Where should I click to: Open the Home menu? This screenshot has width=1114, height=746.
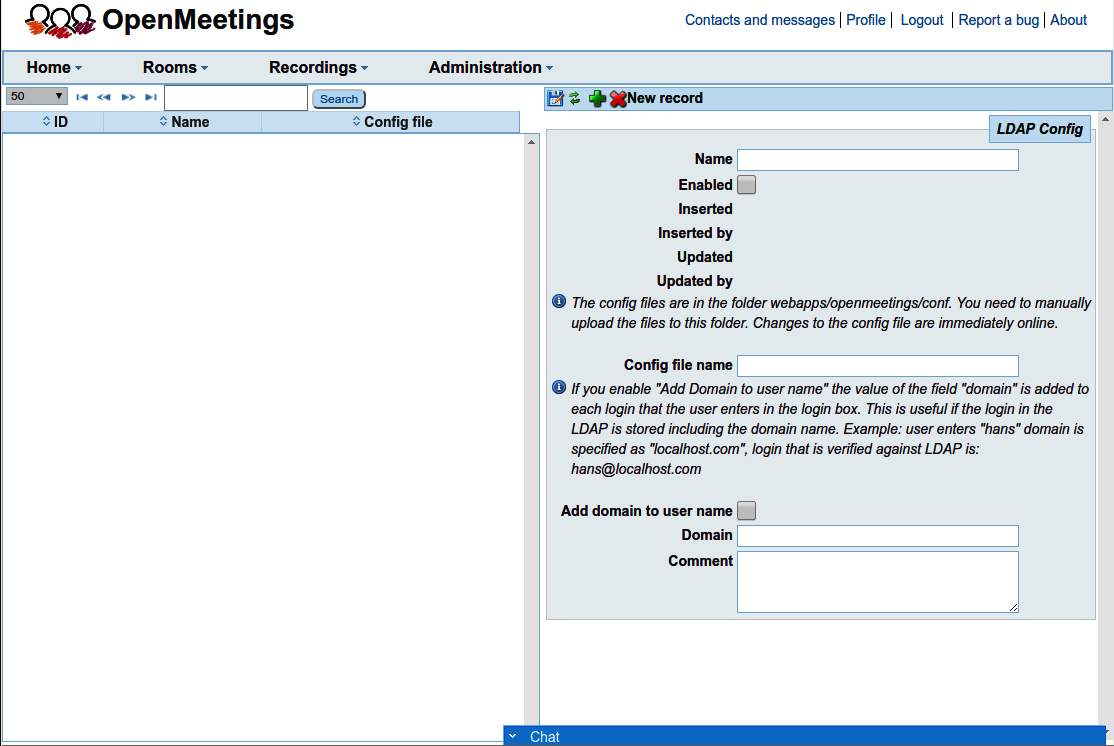(54, 67)
